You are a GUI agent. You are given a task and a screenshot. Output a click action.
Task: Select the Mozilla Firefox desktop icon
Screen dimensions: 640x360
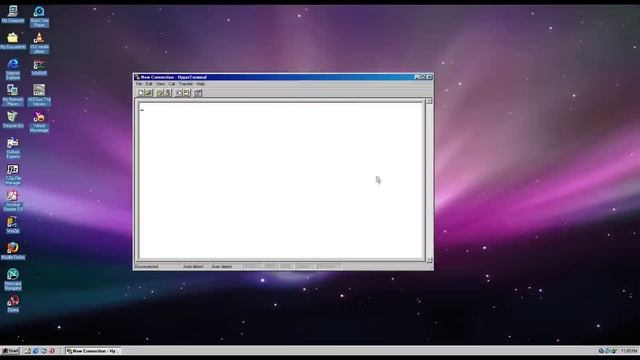13,251
